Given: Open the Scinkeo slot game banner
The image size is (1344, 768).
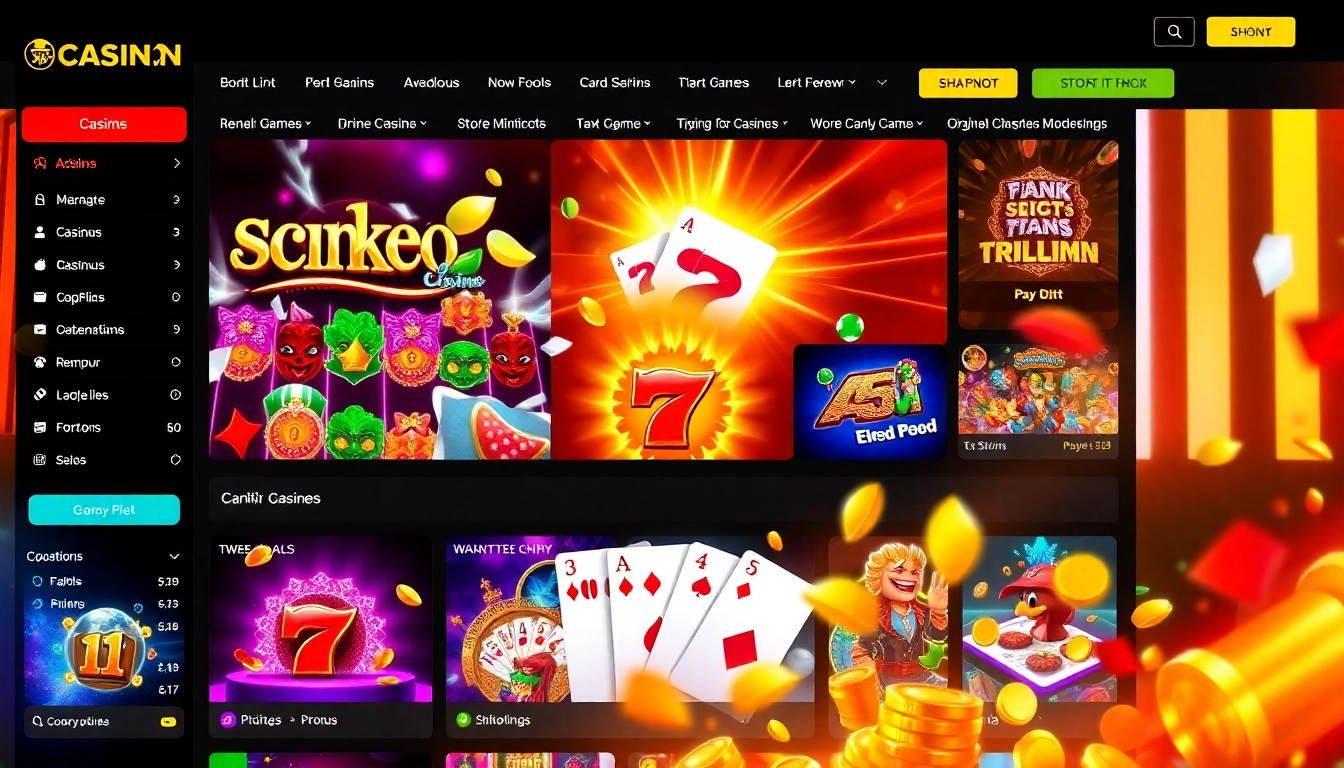Looking at the screenshot, I should 380,299.
